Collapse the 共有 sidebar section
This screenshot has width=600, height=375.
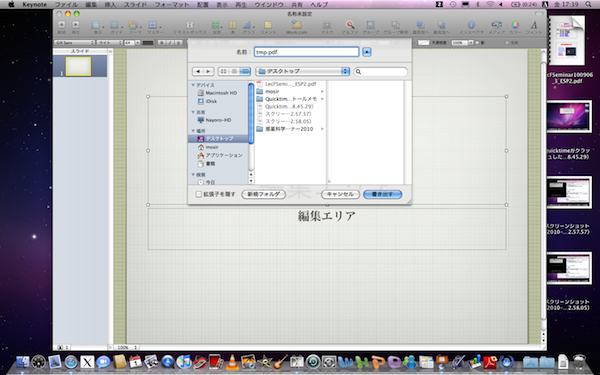click(x=193, y=112)
